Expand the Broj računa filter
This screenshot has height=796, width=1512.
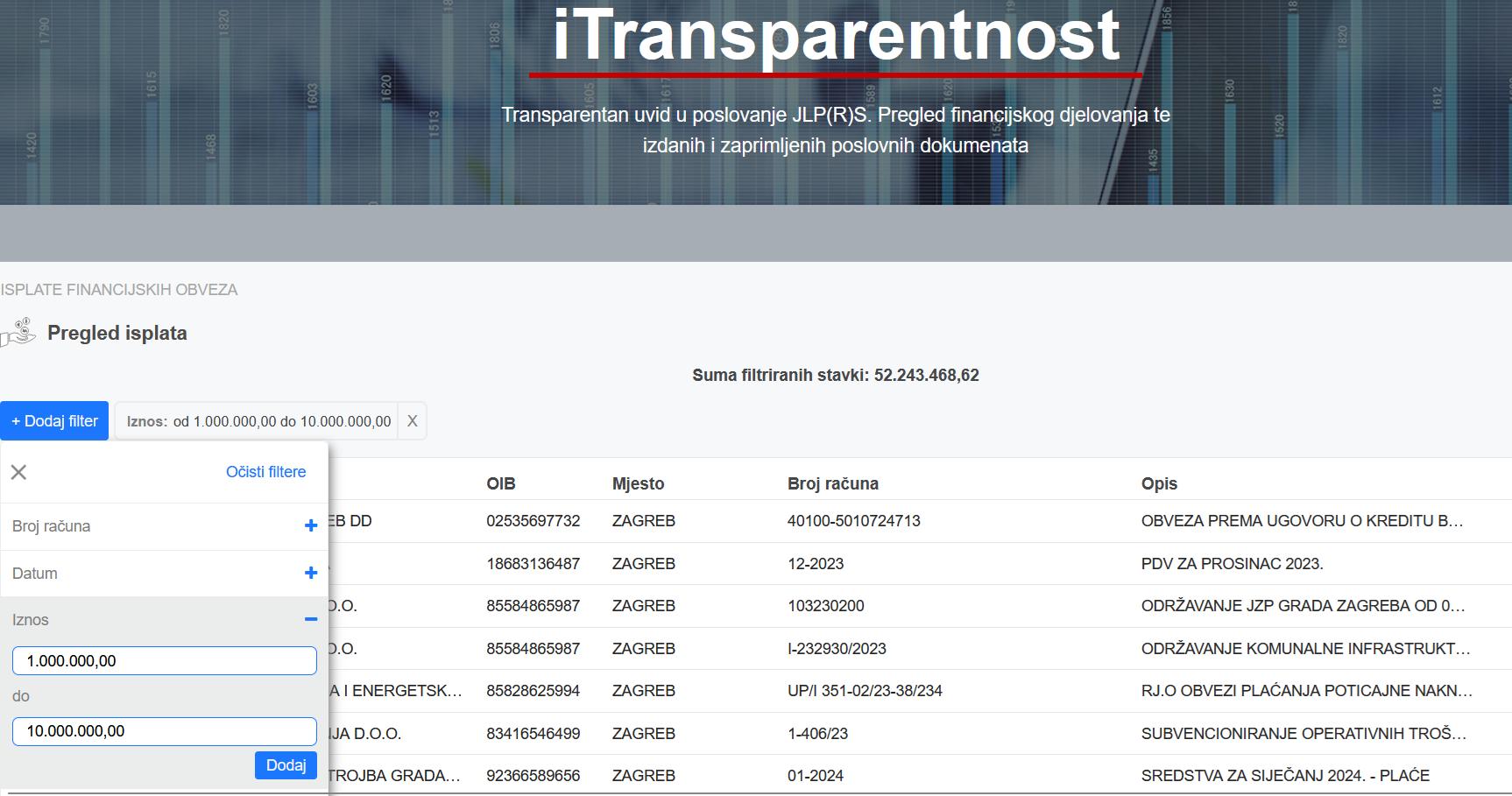tap(310, 526)
